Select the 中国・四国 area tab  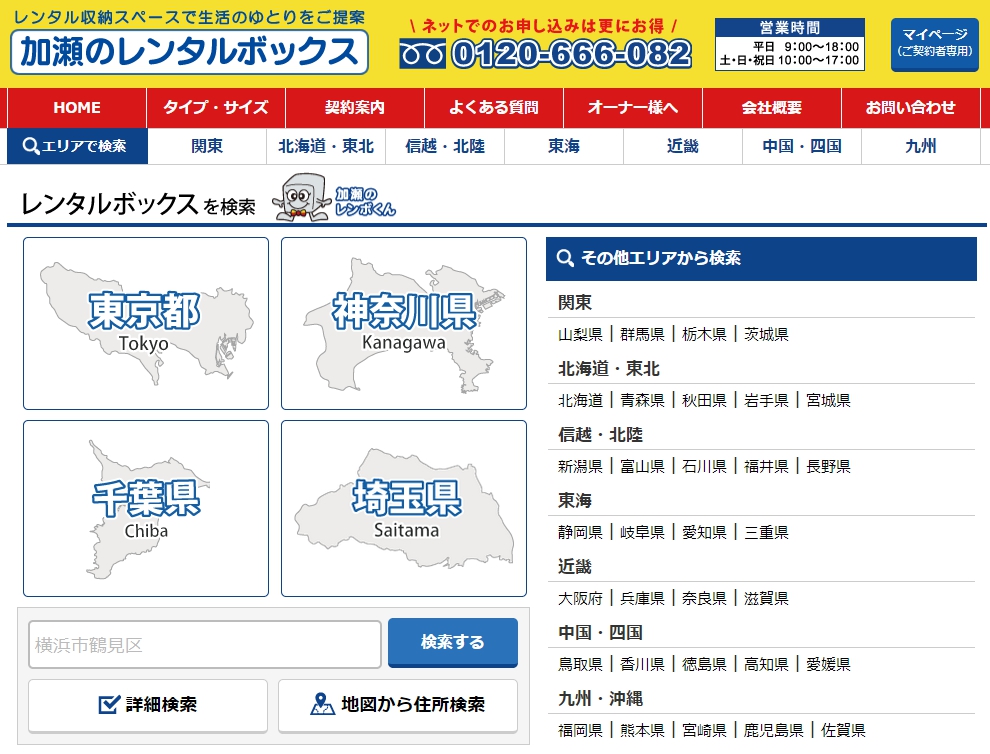[x=802, y=147]
